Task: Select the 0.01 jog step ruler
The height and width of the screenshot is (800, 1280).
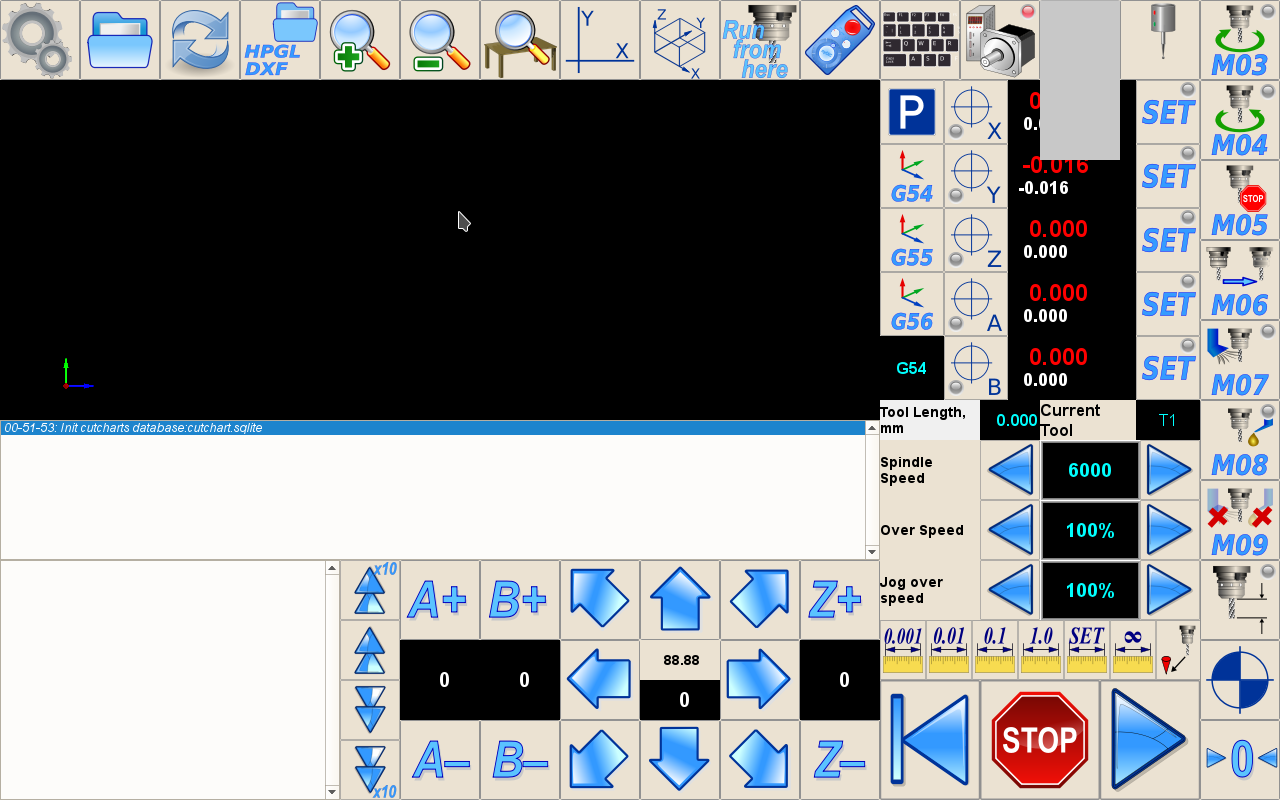Action: 949,650
